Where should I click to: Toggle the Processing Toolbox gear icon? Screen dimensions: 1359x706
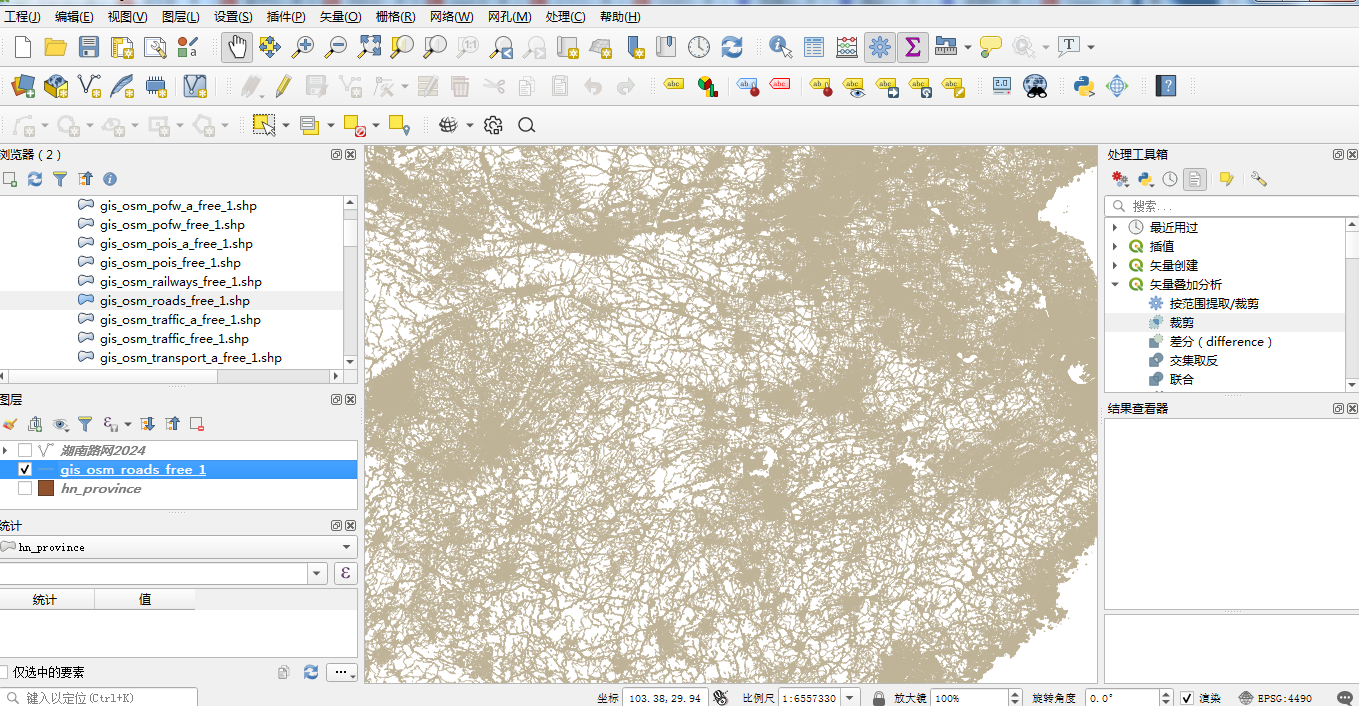point(880,46)
